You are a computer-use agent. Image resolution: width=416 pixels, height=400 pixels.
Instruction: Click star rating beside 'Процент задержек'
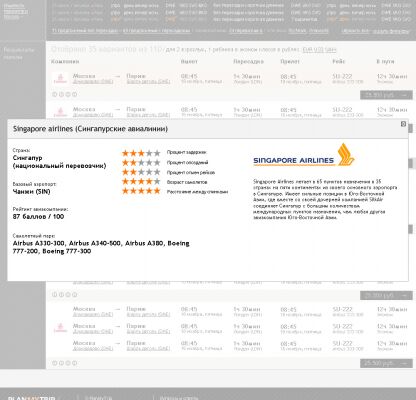[141, 153]
